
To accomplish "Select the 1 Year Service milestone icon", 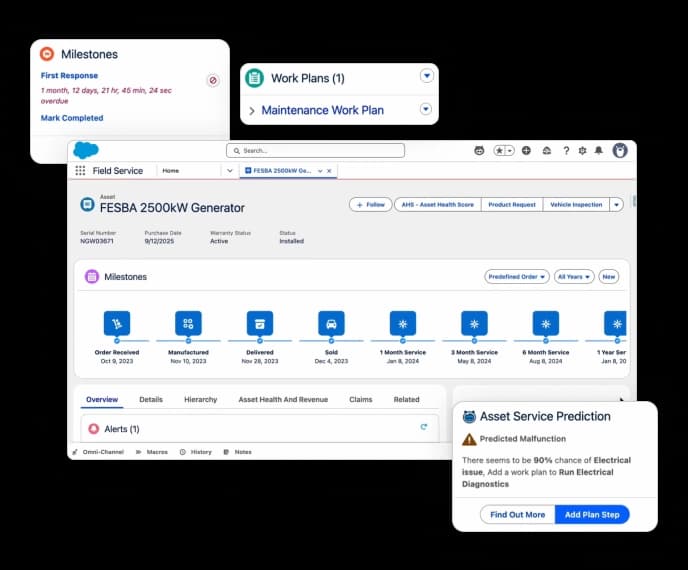I will (615, 324).
